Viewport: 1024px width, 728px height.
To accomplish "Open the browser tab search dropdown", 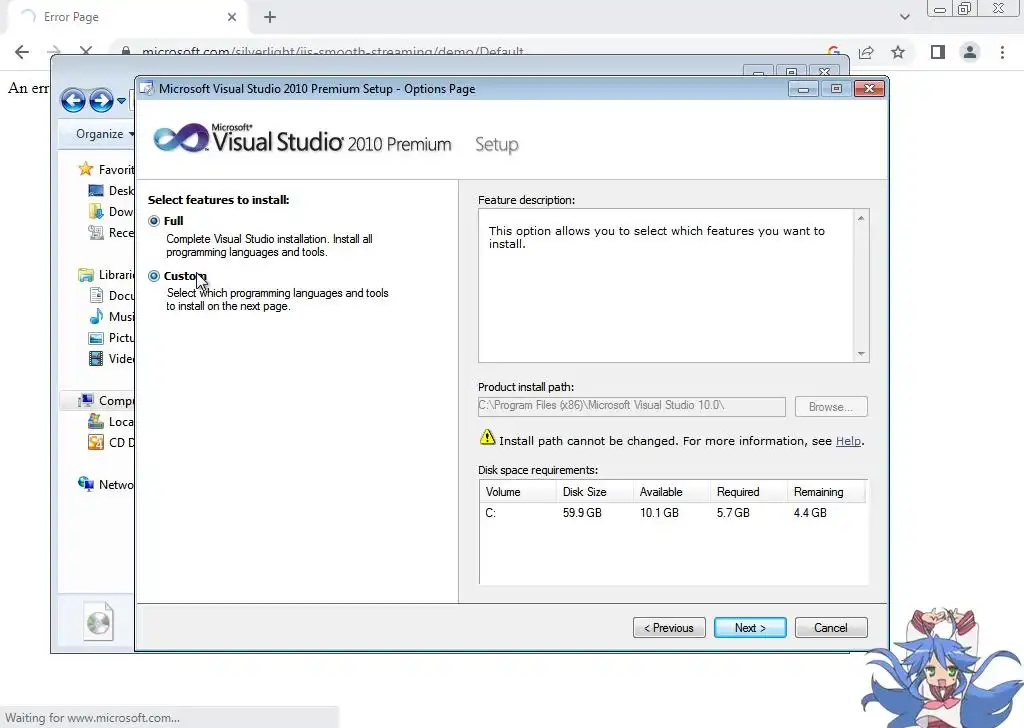I will click(904, 17).
